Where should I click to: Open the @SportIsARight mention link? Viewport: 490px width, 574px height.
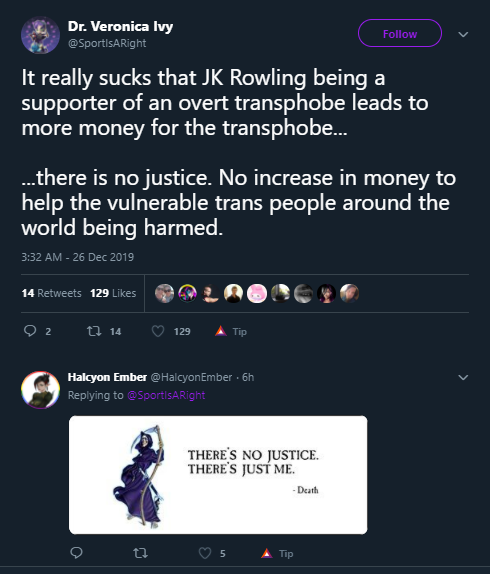(x=166, y=395)
